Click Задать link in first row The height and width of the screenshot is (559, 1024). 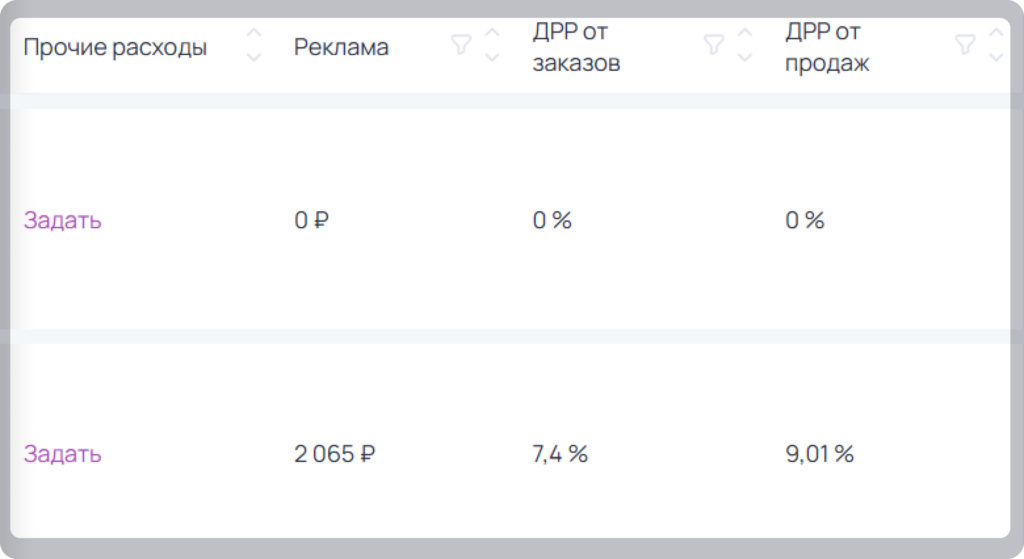(x=63, y=221)
